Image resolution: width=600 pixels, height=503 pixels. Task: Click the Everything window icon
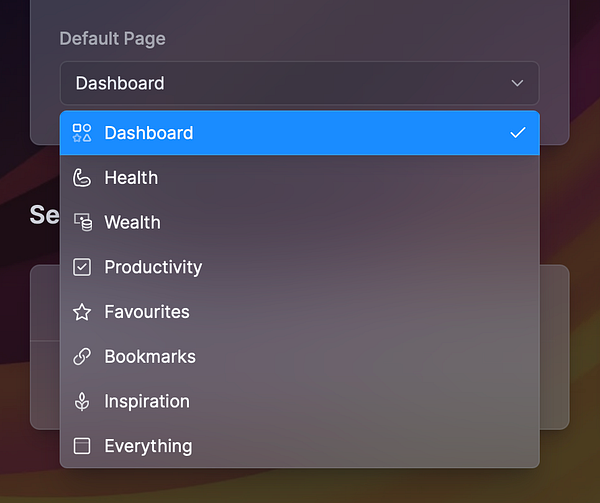[x=82, y=446]
